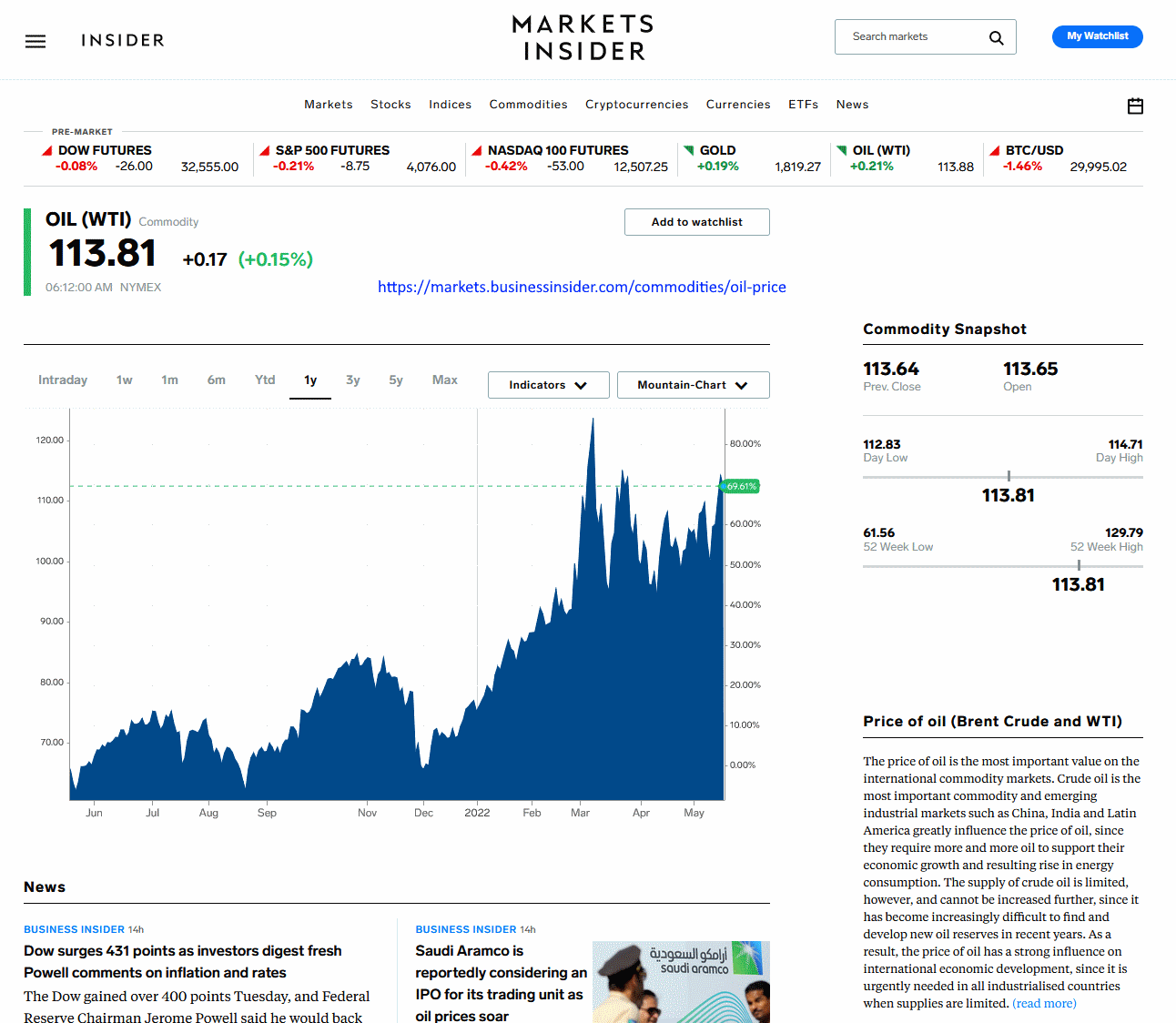Image resolution: width=1176 pixels, height=1023 pixels.
Task: Click the S&P 500 FUTURES ticker label
Action: tap(332, 150)
